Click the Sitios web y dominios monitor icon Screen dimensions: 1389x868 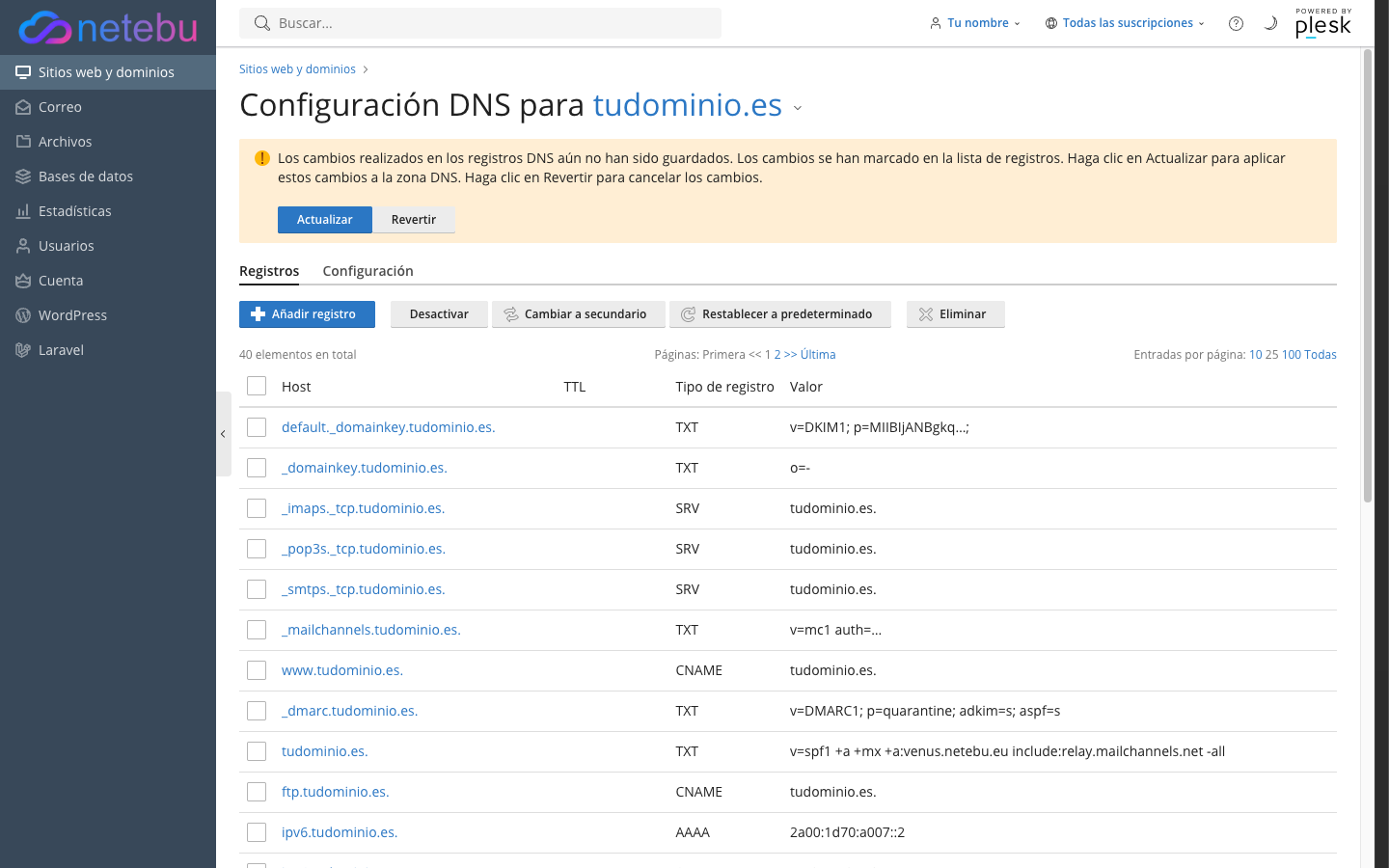[23, 72]
